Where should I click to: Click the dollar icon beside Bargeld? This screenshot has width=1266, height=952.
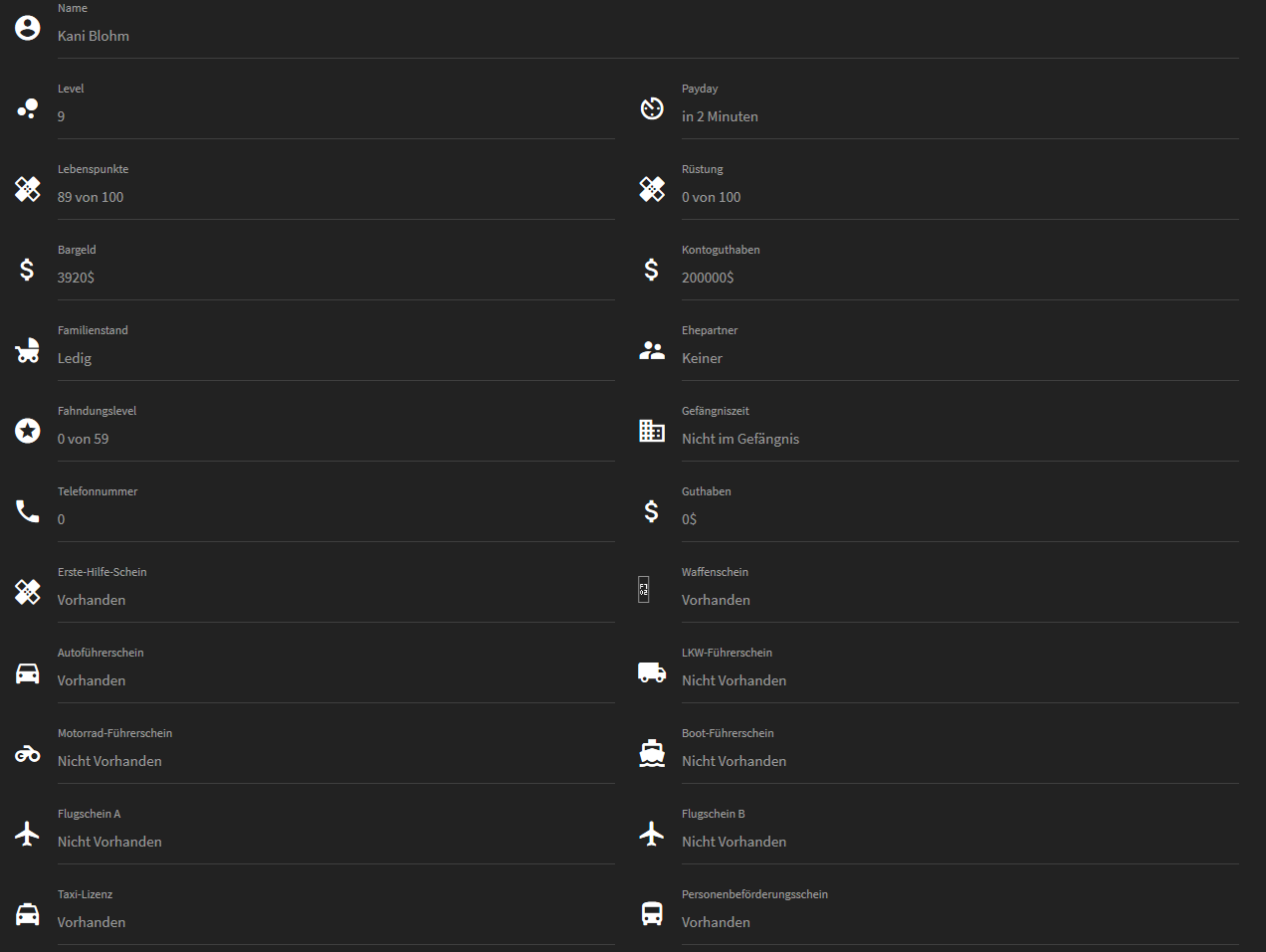pos(27,270)
